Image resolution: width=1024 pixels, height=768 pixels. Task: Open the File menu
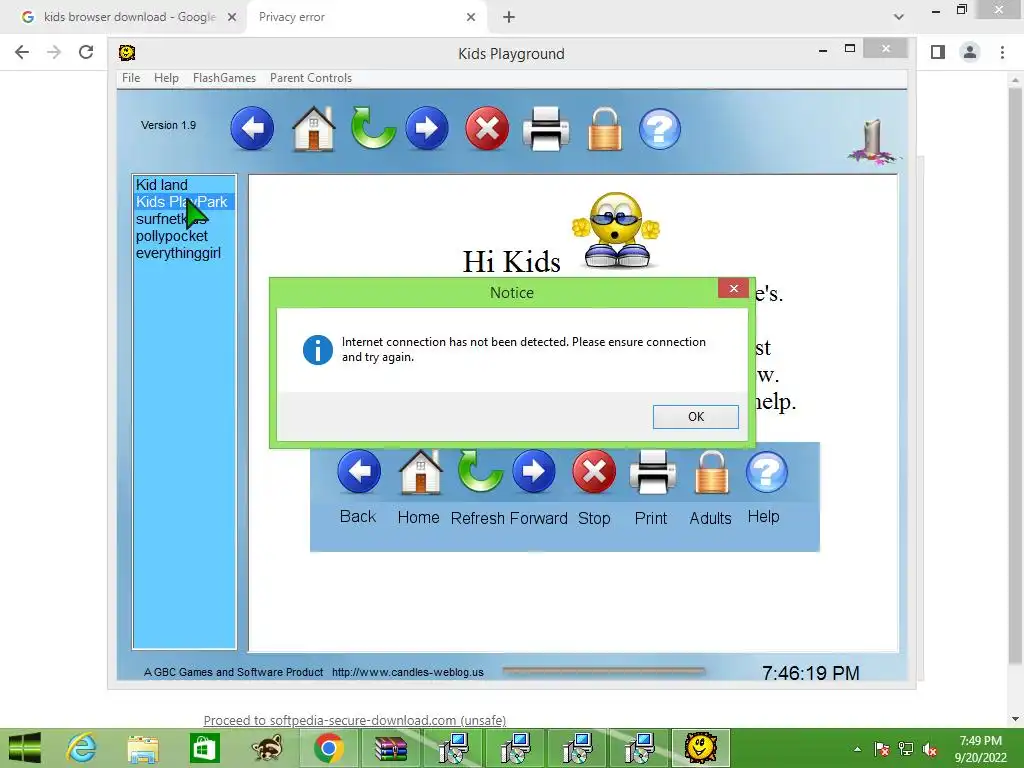point(131,78)
